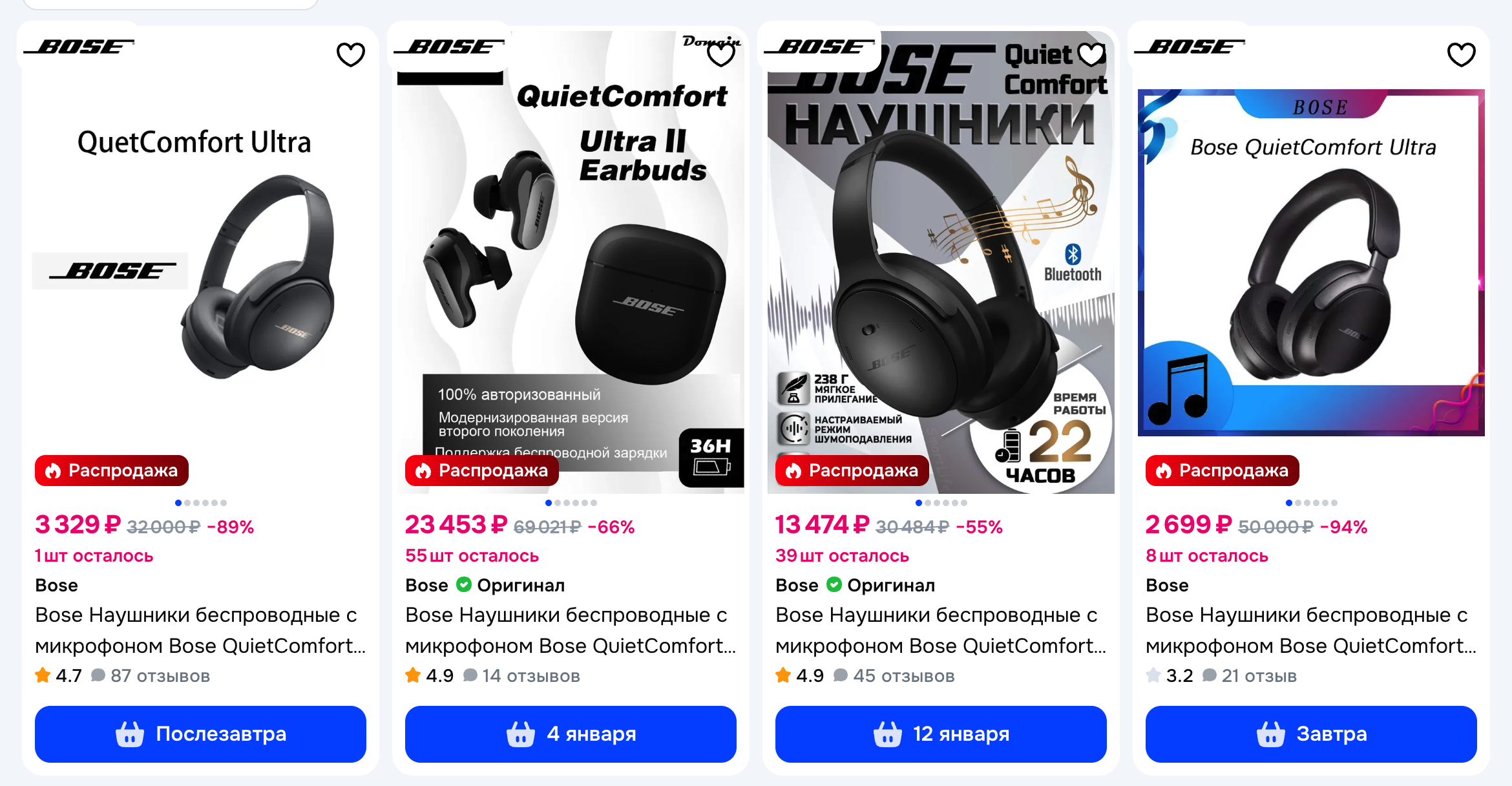Toggle heart on QuietComfort Ultra II Earbuds card
Viewport: 1512px width, 786px height.
pyautogui.click(x=721, y=54)
